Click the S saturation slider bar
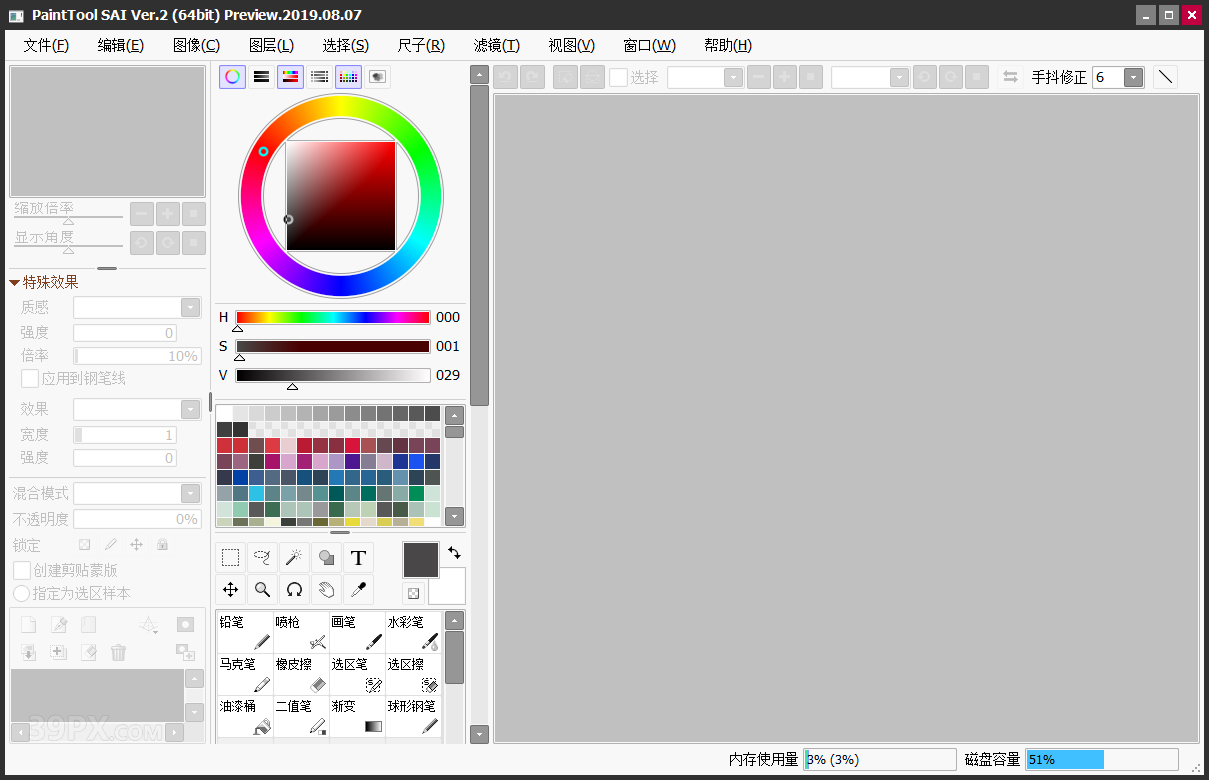 pyautogui.click(x=333, y=346)
